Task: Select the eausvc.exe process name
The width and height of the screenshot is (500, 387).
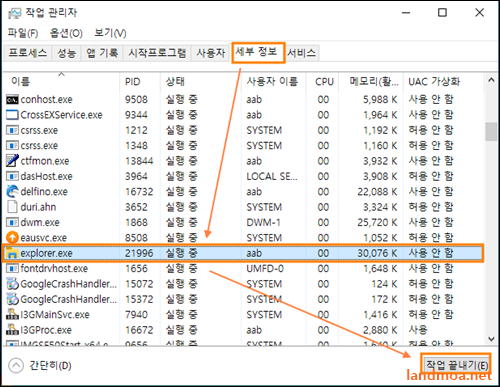Action: [x=44, y=238]
